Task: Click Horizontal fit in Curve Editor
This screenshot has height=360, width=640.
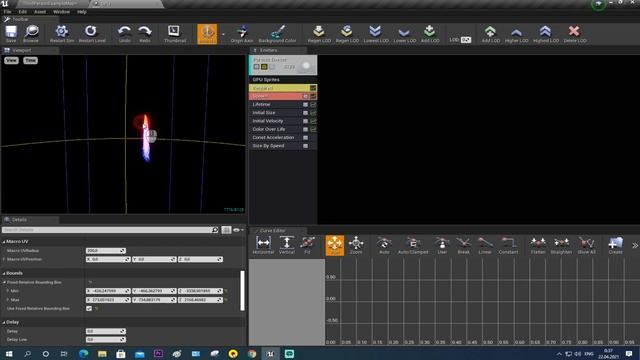Action: pos(263,245)
